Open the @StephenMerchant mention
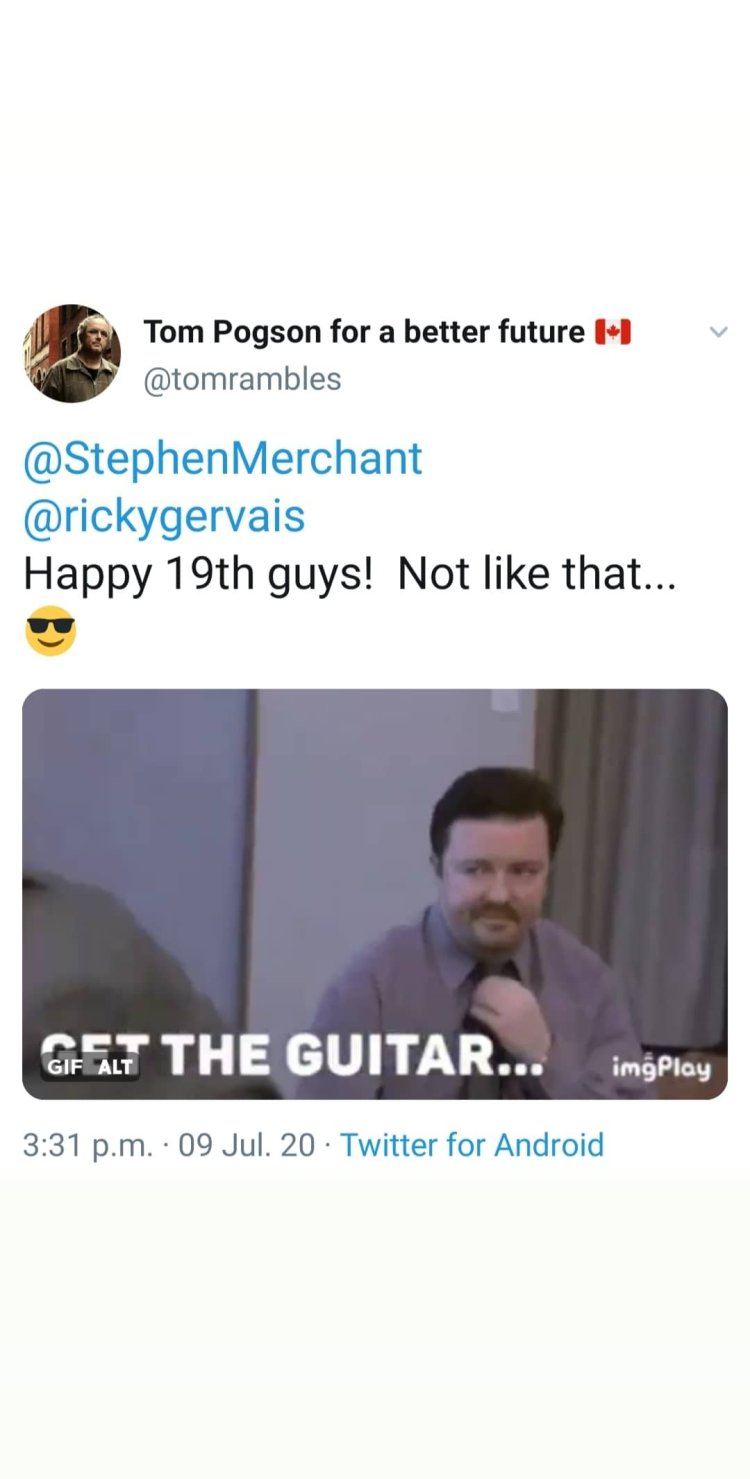This screenshot has width=750, height=1479. tap(222, 459)
